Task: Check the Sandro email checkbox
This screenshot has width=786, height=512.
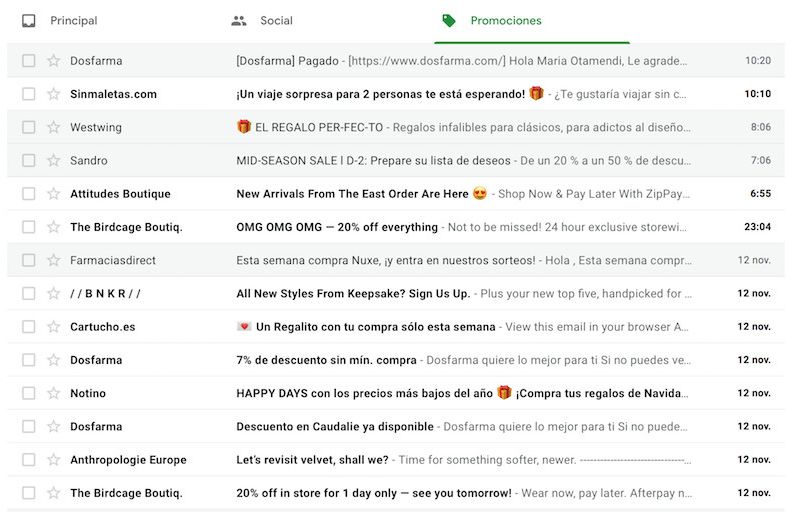Action: point(29,160)
